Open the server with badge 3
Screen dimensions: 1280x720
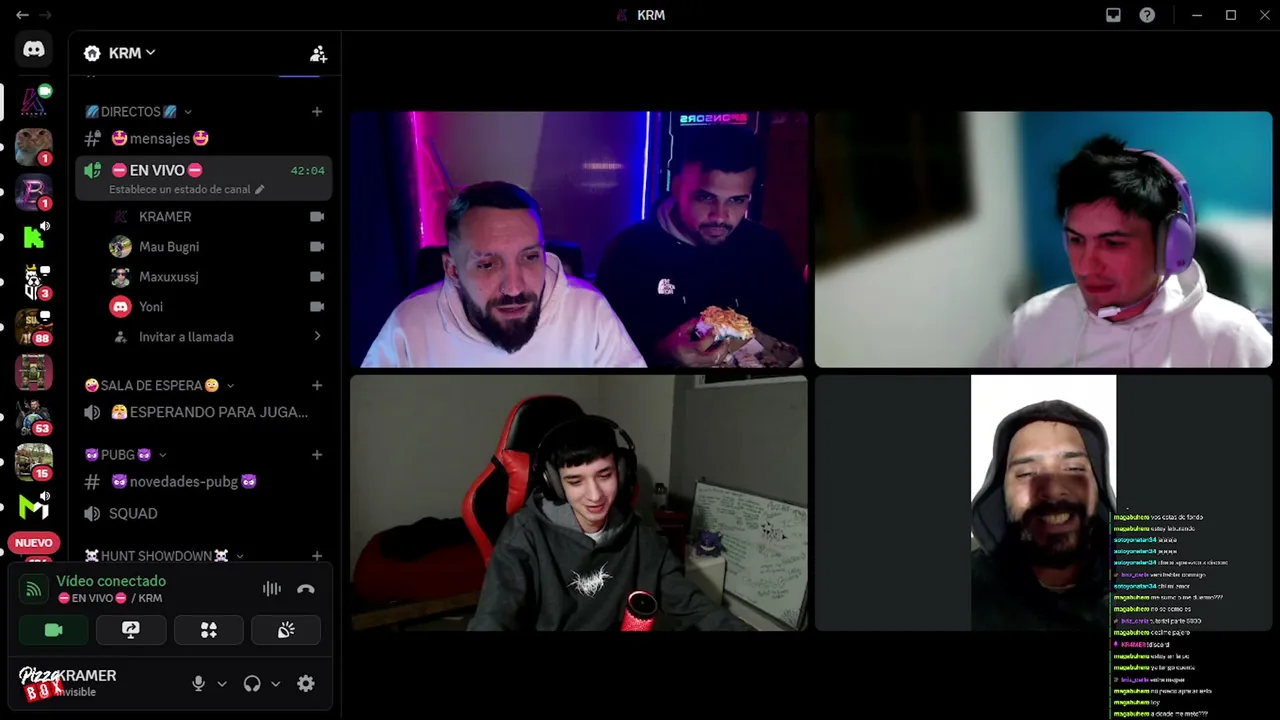pyautogui.click(x=34, y=282)
